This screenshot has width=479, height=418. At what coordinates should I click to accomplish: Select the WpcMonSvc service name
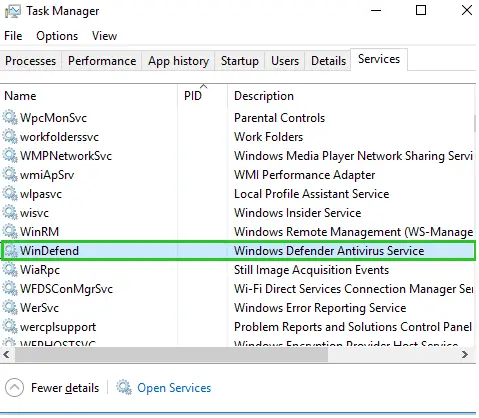click(x=53, y=118)
